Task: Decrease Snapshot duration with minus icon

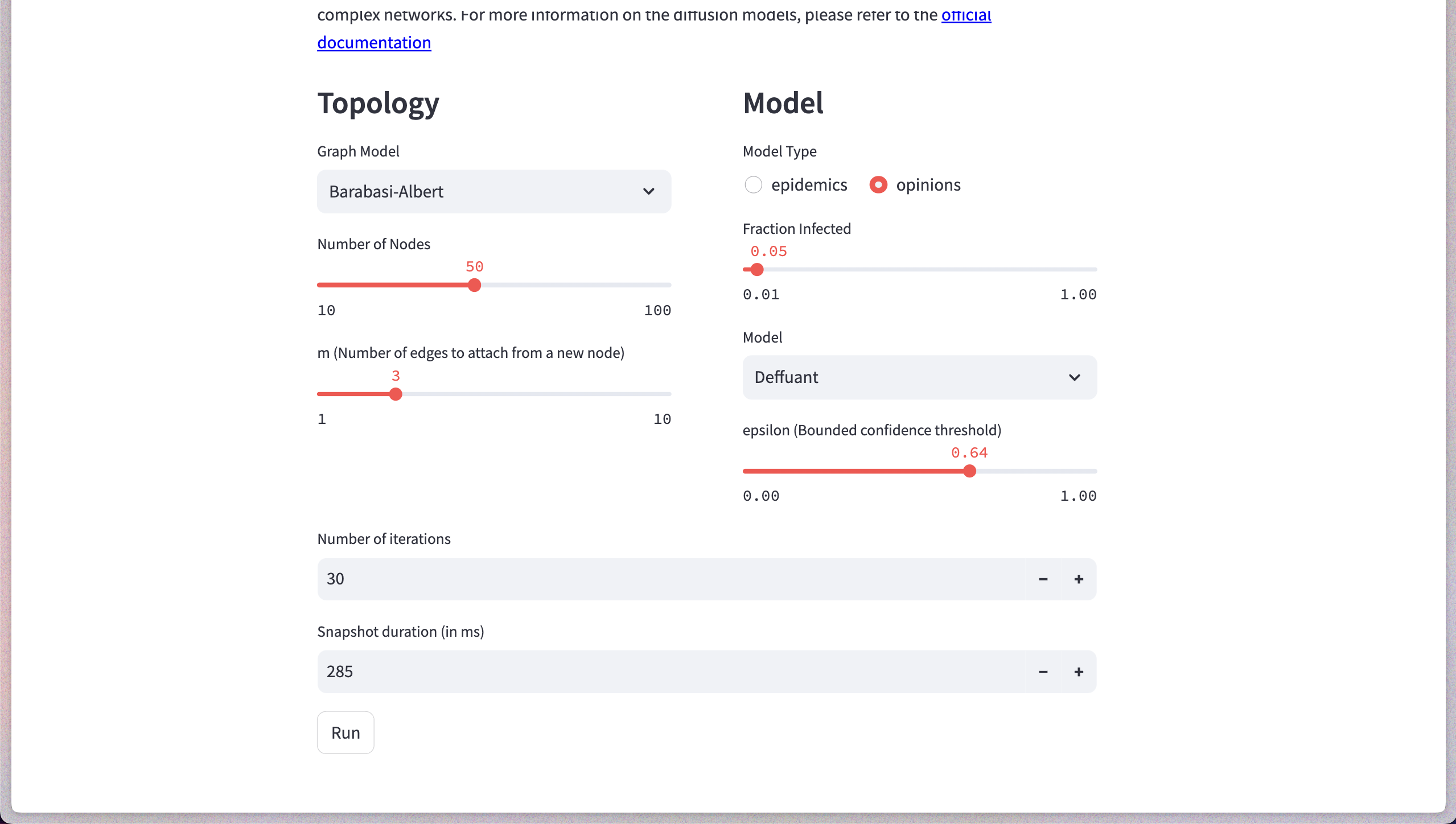Action: 1043,672
